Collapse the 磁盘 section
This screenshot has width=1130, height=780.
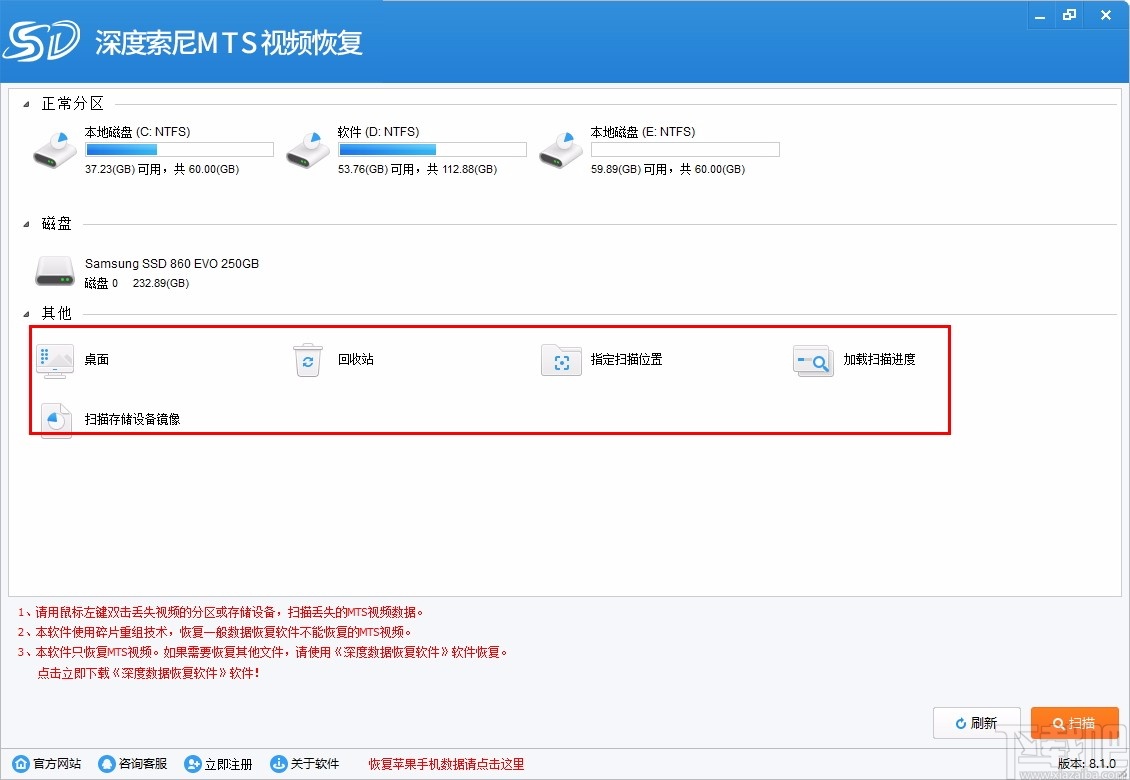coord(25,223)
